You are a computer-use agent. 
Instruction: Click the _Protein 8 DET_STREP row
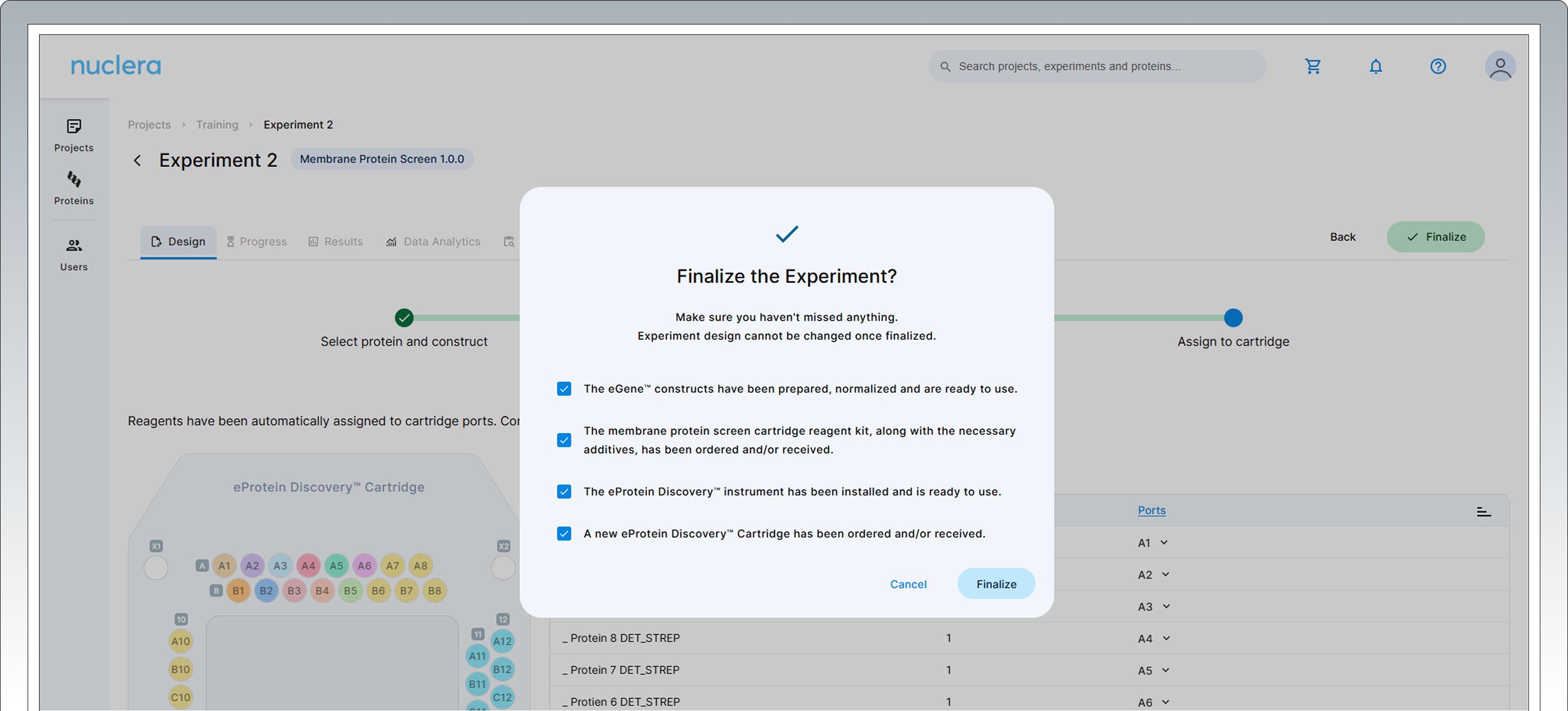[1029, 639]
